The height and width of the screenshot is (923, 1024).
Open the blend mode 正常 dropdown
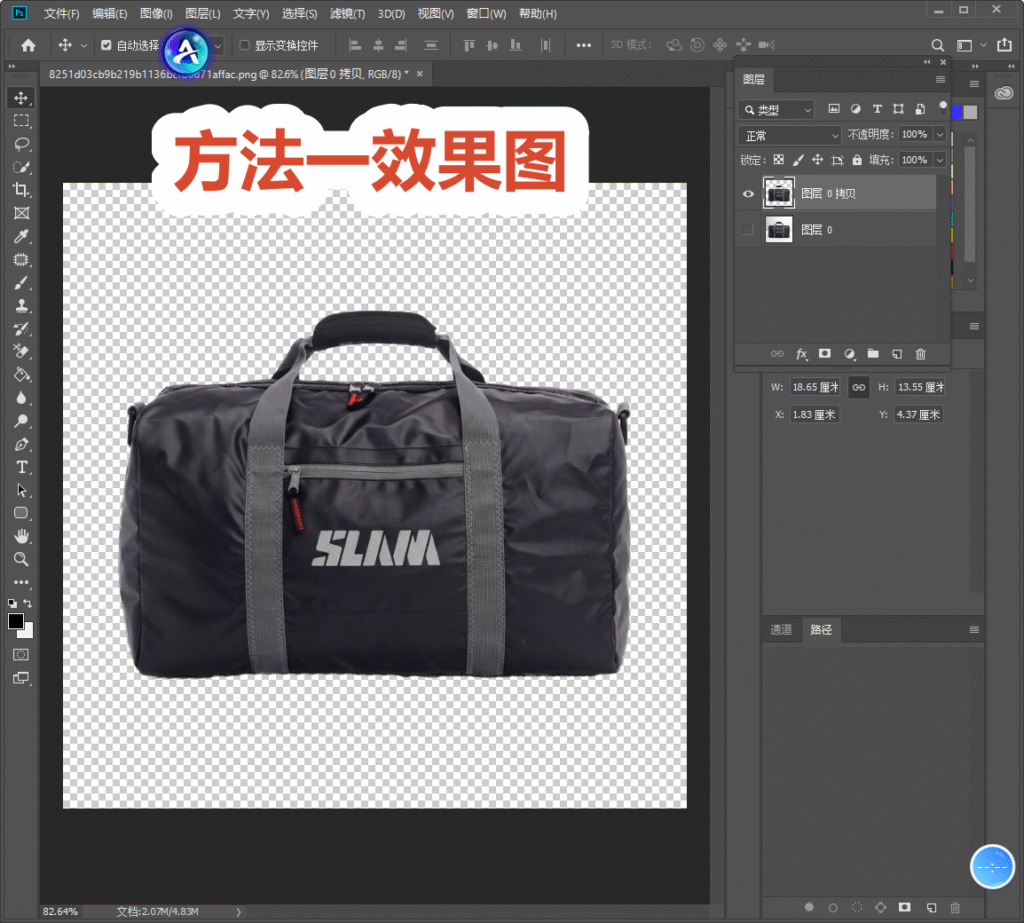tap(789, 135)
